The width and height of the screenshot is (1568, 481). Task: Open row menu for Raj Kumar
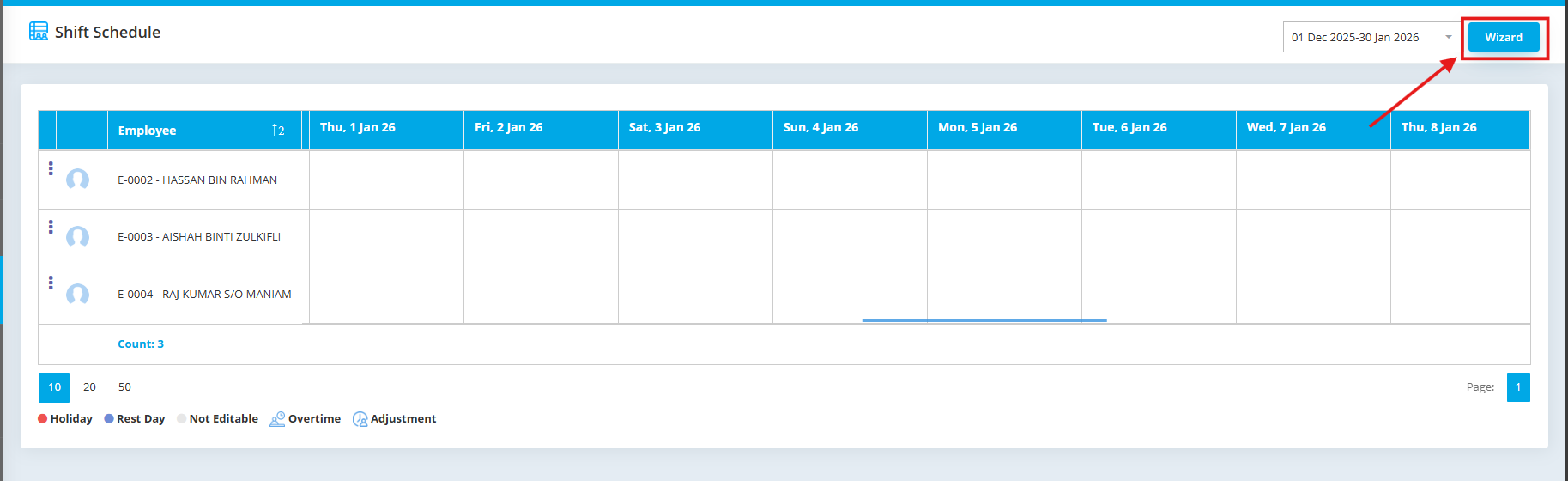pos(51,283)
